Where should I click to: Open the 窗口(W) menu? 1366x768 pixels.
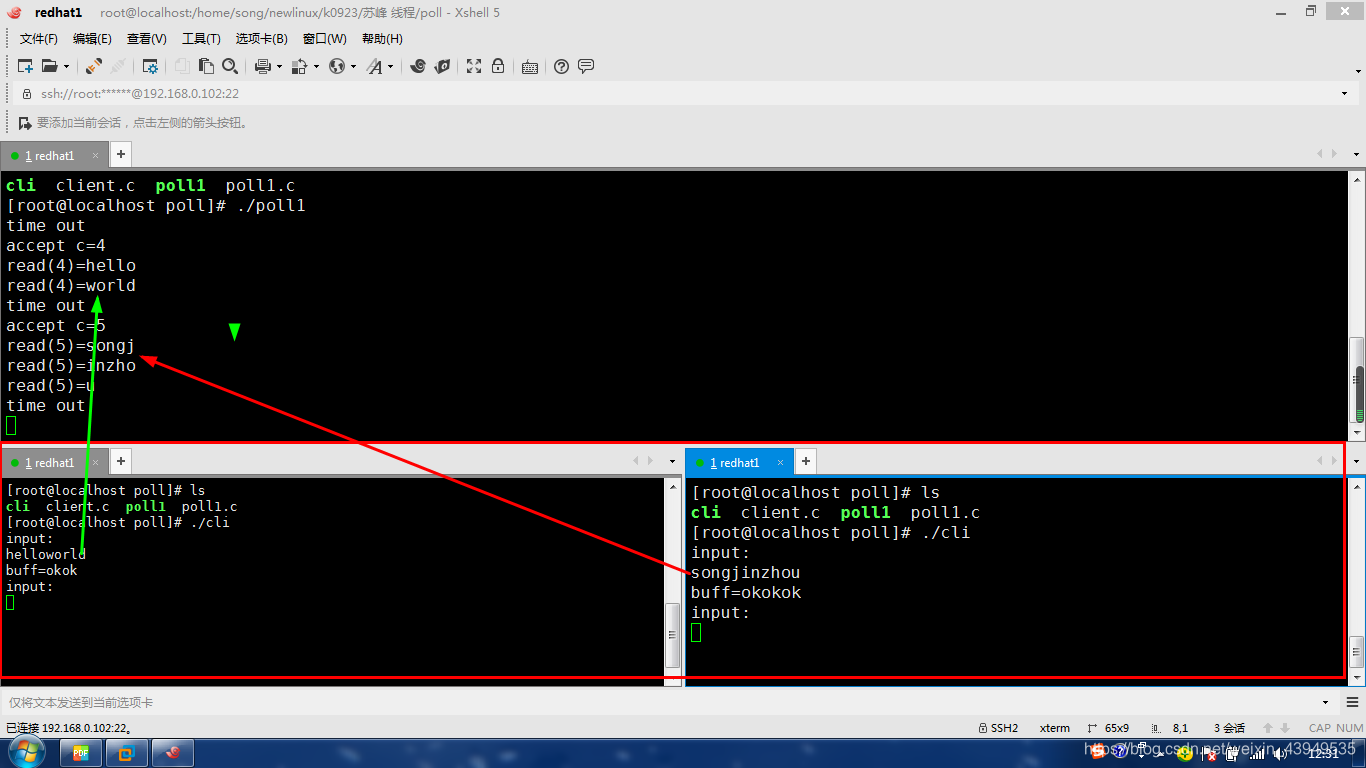click(x=325, y=39)
